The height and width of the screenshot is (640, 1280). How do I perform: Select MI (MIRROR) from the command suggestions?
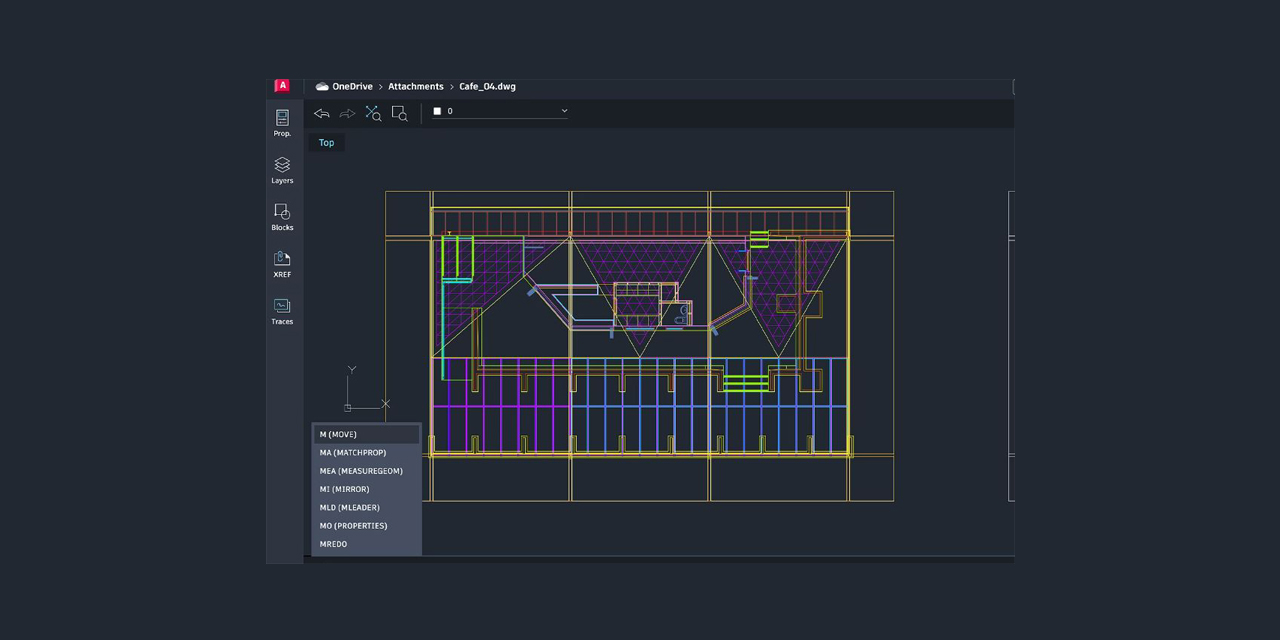pos(344,489)
